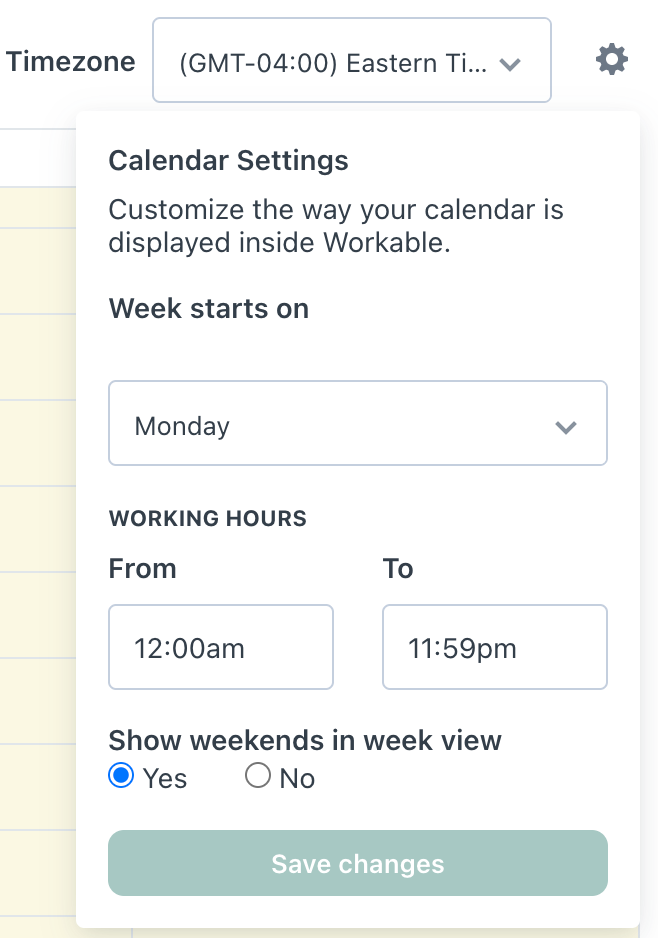
Task: Click the WORKING HOURS section heading
Action: point(207,518)
